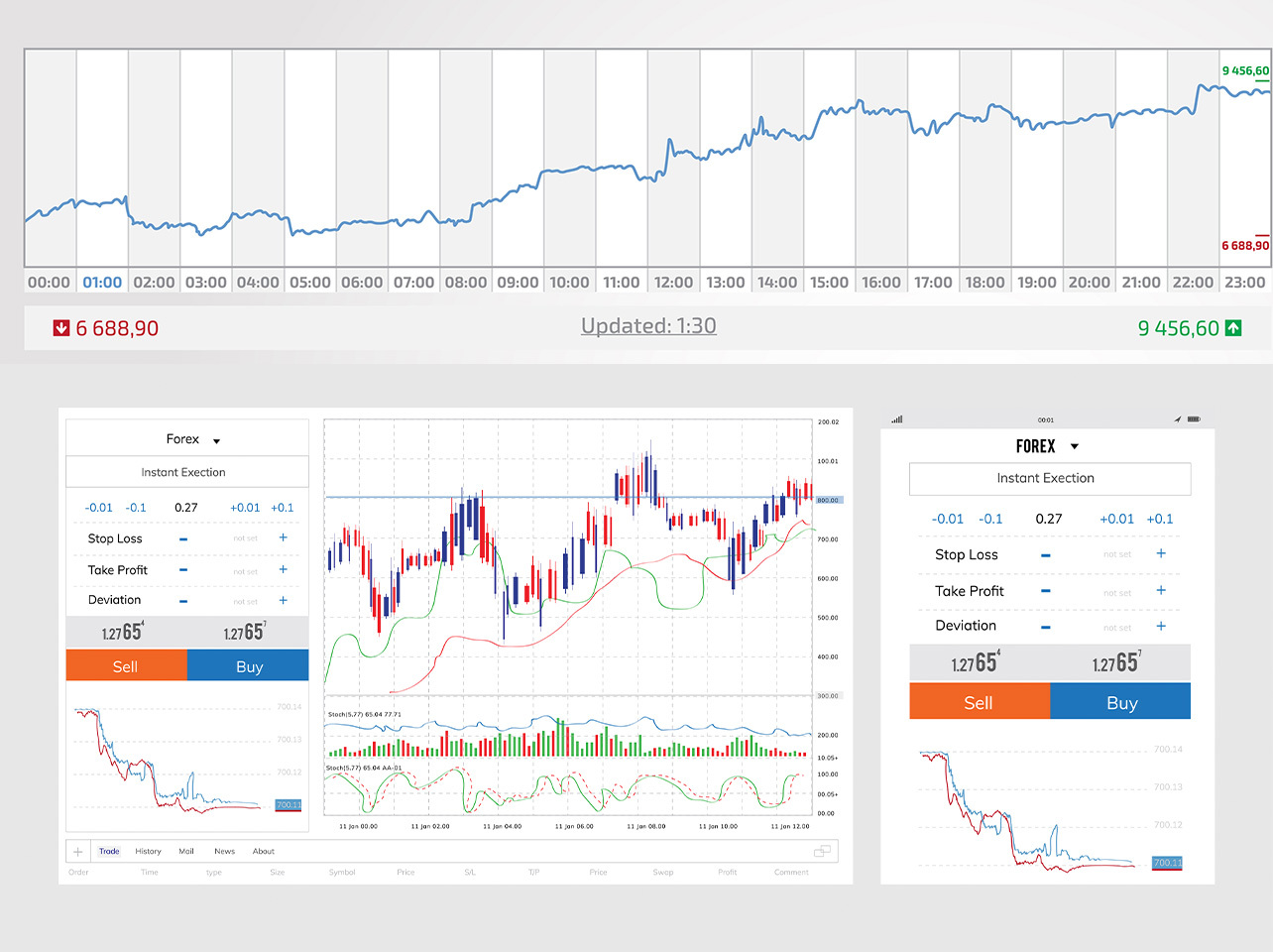Click the 'Order' column header
The width and height of the screenshot is (1273, 952).
point(78,873)
